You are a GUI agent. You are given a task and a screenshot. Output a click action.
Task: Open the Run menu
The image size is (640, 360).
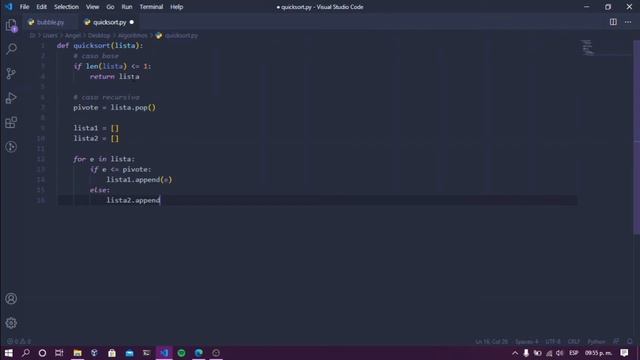127,7
